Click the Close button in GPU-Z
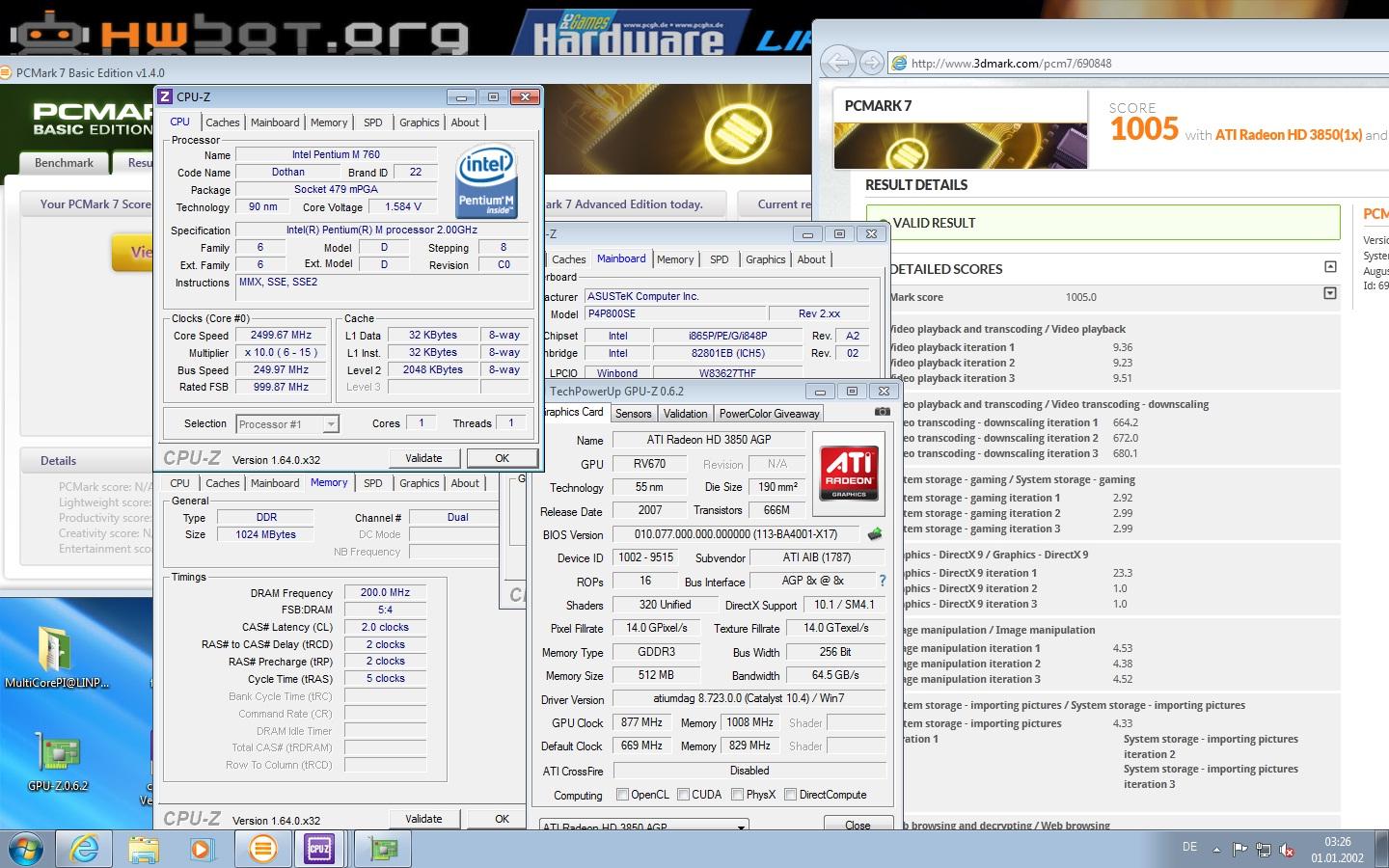Image resolution: width=1389 pixels, height=868 pixels. (x=858, y=825)
